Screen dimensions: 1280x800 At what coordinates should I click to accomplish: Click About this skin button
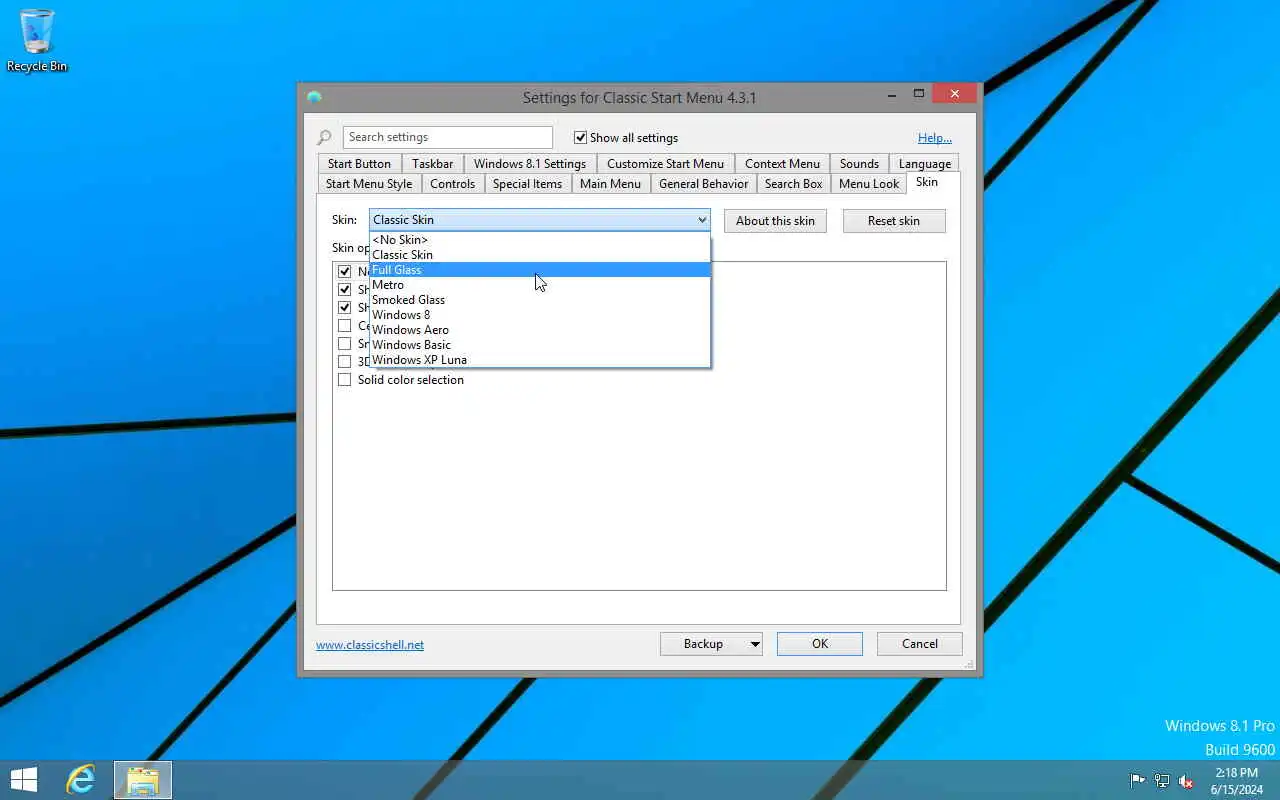(x=775, y=221)
